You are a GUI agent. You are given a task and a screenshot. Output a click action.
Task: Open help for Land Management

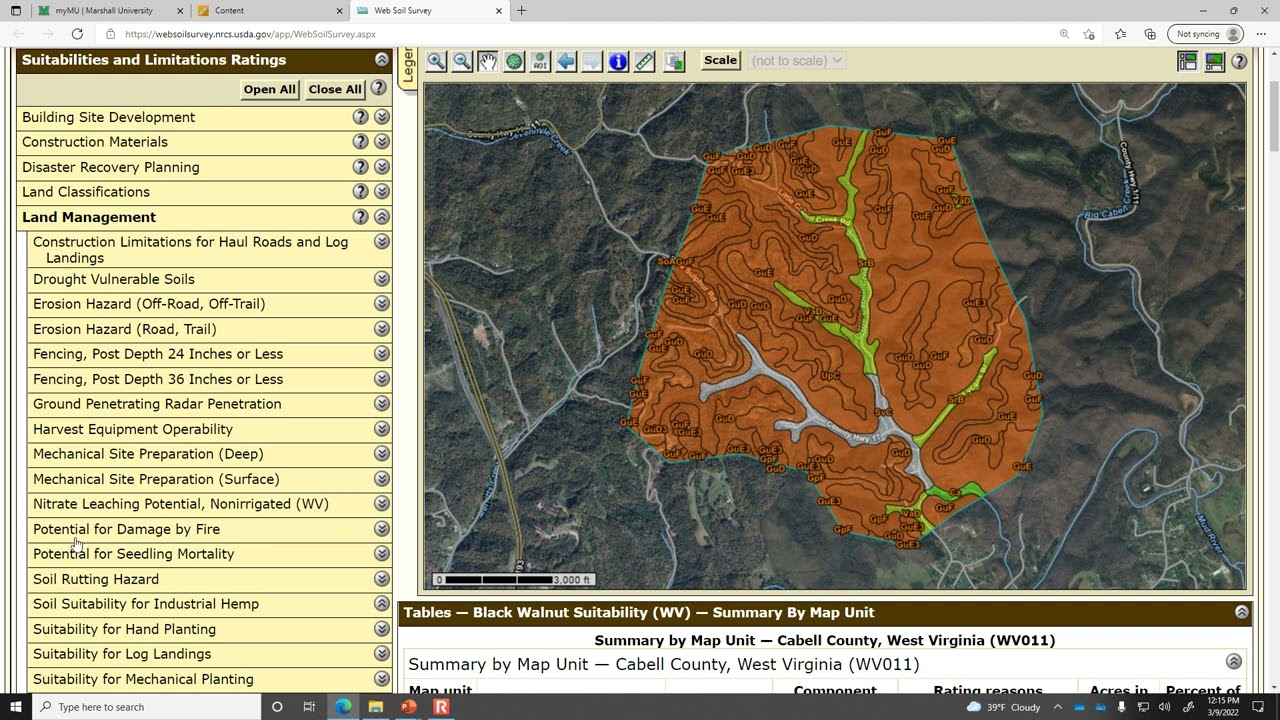360,217
